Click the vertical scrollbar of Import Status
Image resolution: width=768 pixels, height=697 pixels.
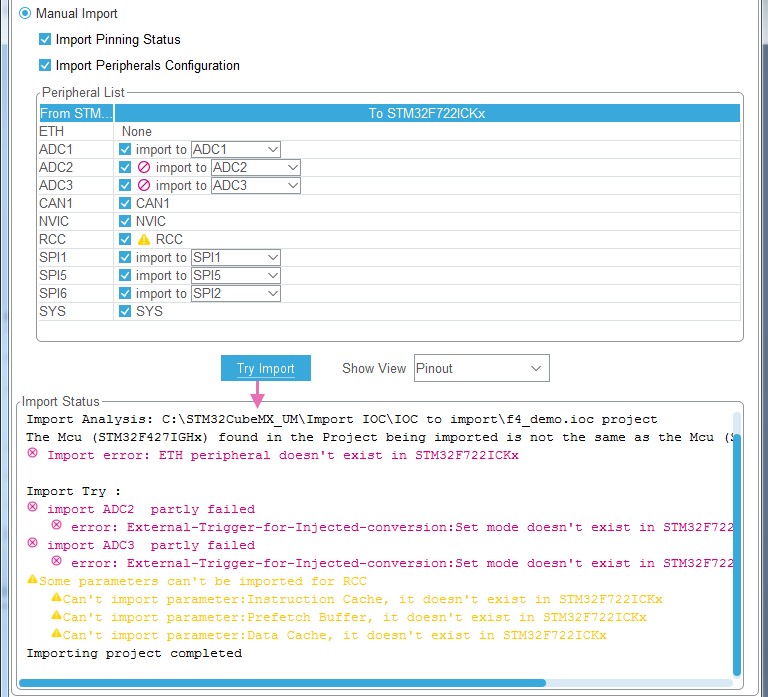(737, 554)
